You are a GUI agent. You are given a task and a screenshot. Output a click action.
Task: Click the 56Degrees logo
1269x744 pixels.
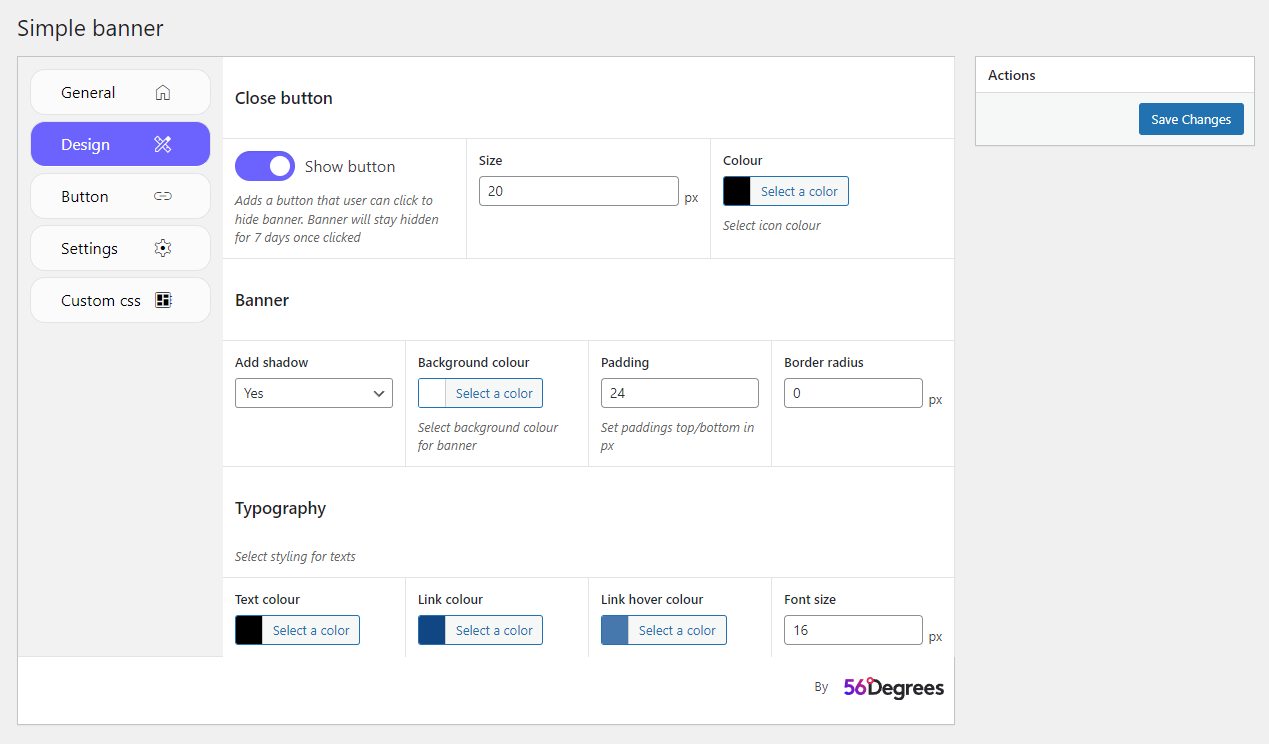(893, 688)
